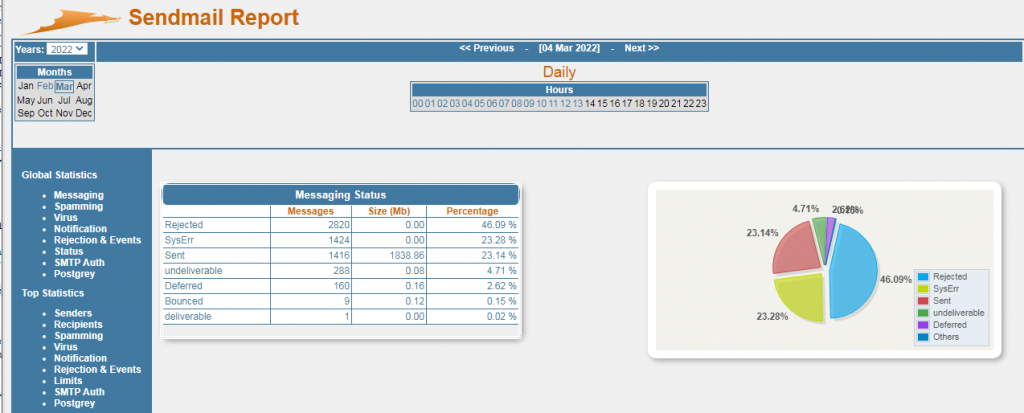The height and width of the screenshot is (413, 1024).
Task: Open Virus under Top Statistics
Action: coord(66,347)
